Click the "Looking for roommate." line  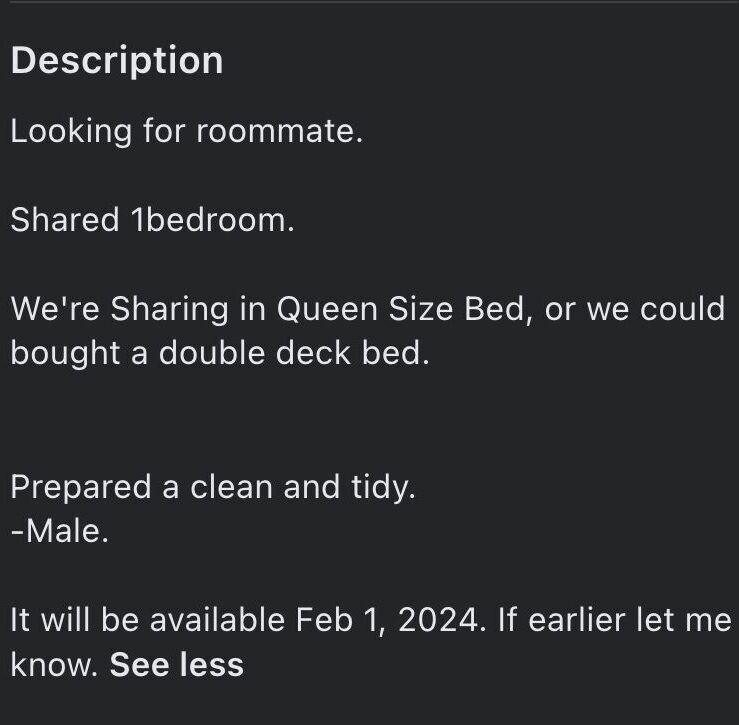tap(186, 131)
